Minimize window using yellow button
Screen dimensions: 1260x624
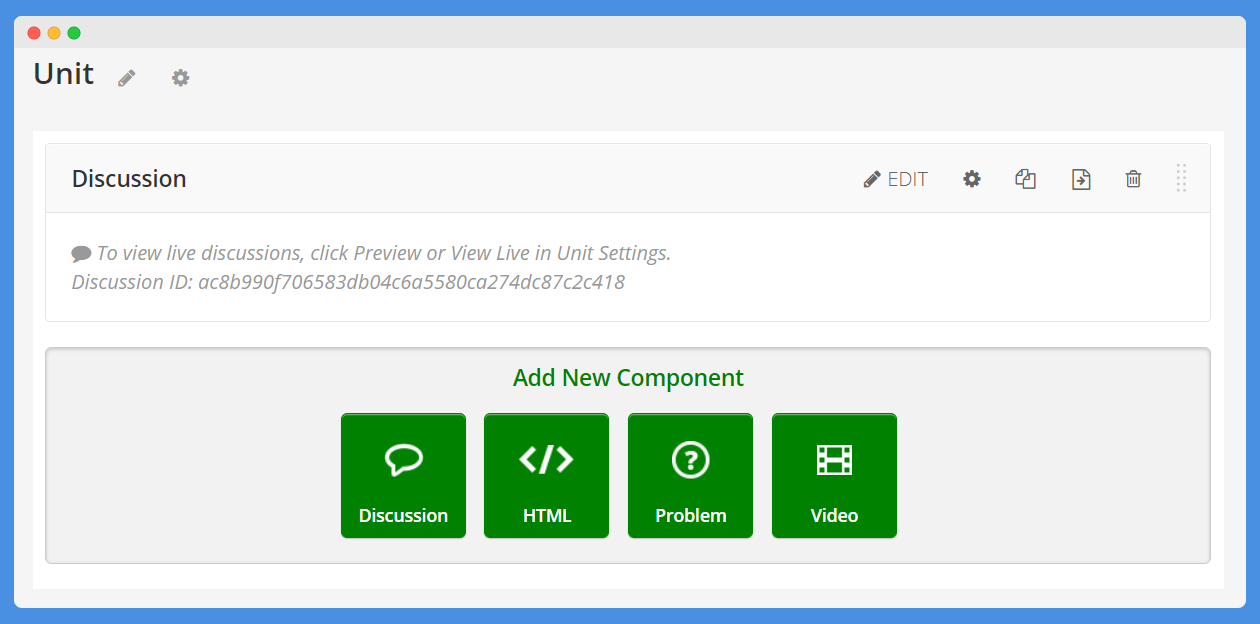54,33
